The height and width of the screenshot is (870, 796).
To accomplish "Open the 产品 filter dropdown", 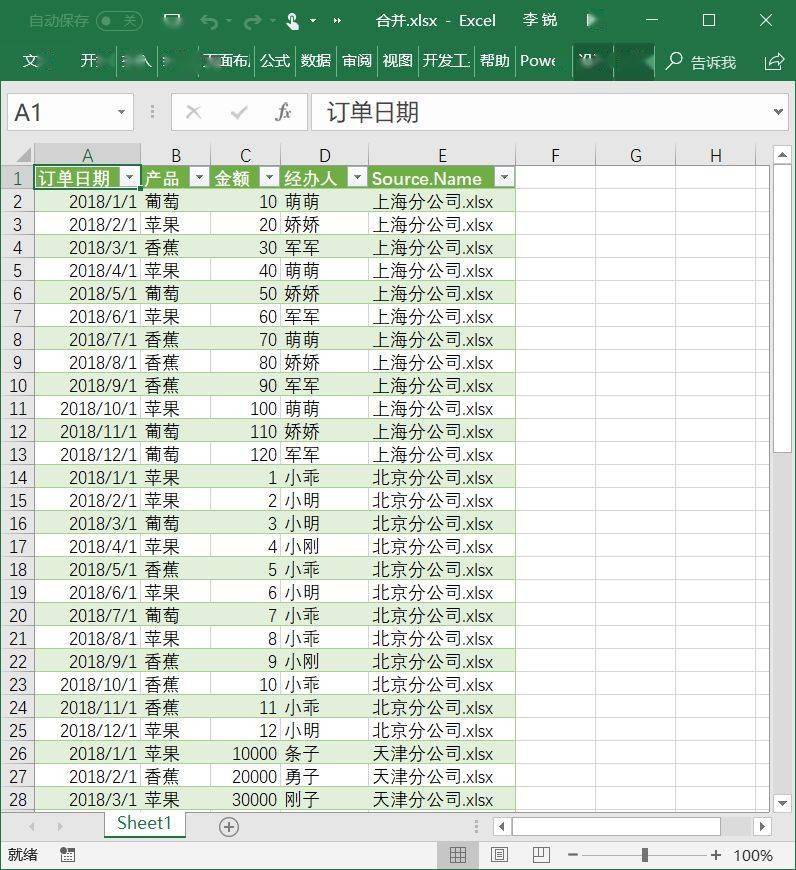I will pyautogui.click(x=199, y=178).
